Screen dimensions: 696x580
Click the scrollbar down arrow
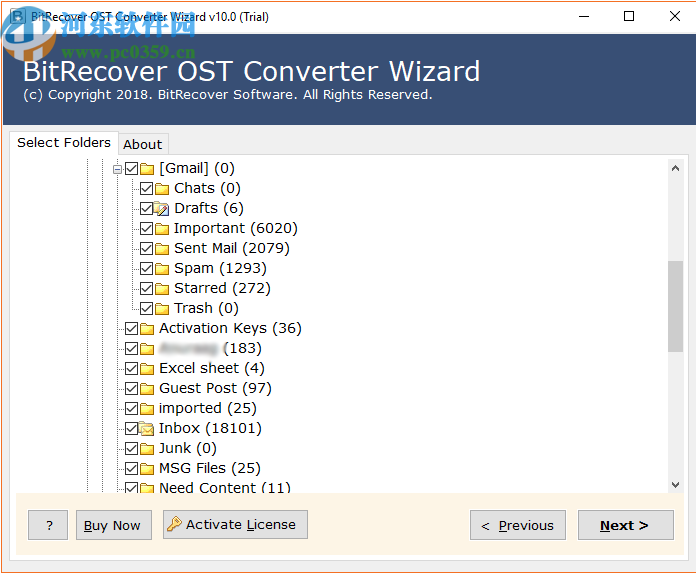pyautogui.click(x=675, y=485)
